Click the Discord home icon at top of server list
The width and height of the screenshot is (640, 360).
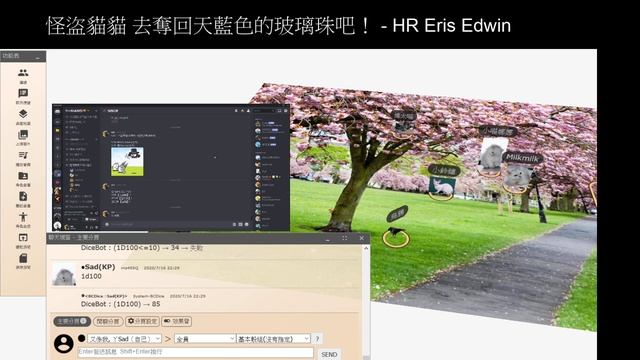[58, 111]
